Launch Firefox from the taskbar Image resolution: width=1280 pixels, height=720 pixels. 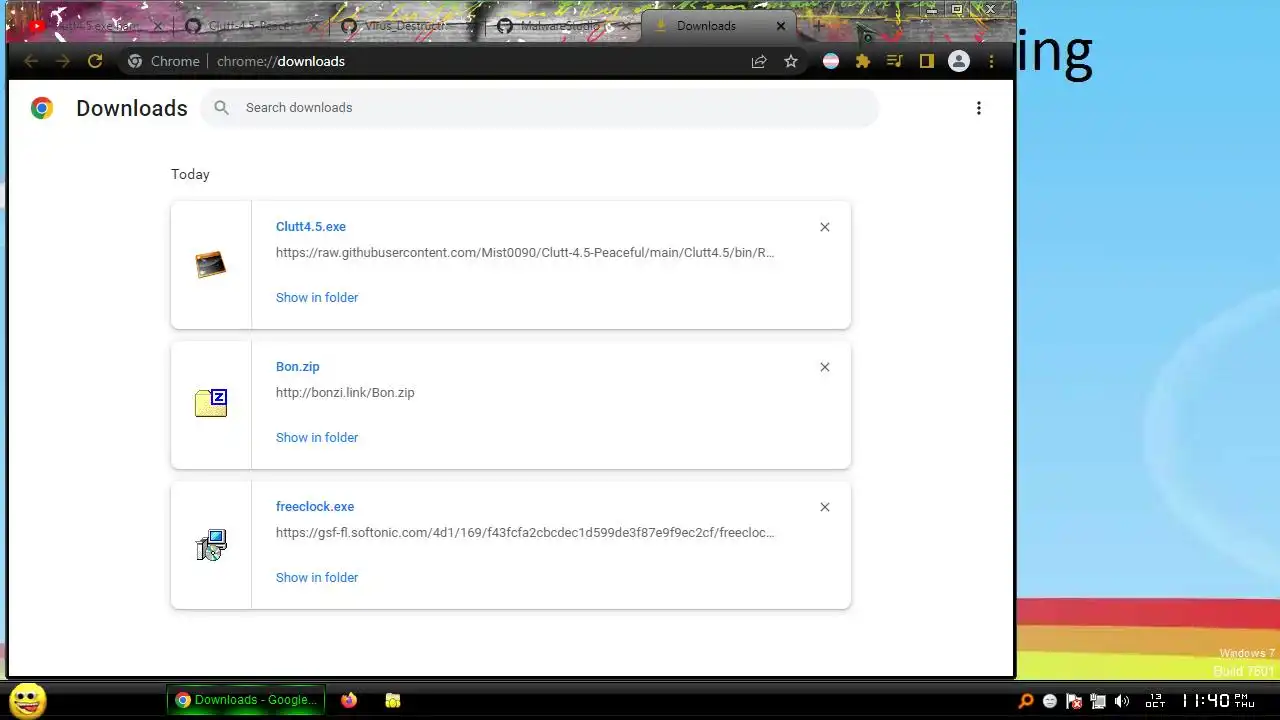click(348, 700)
